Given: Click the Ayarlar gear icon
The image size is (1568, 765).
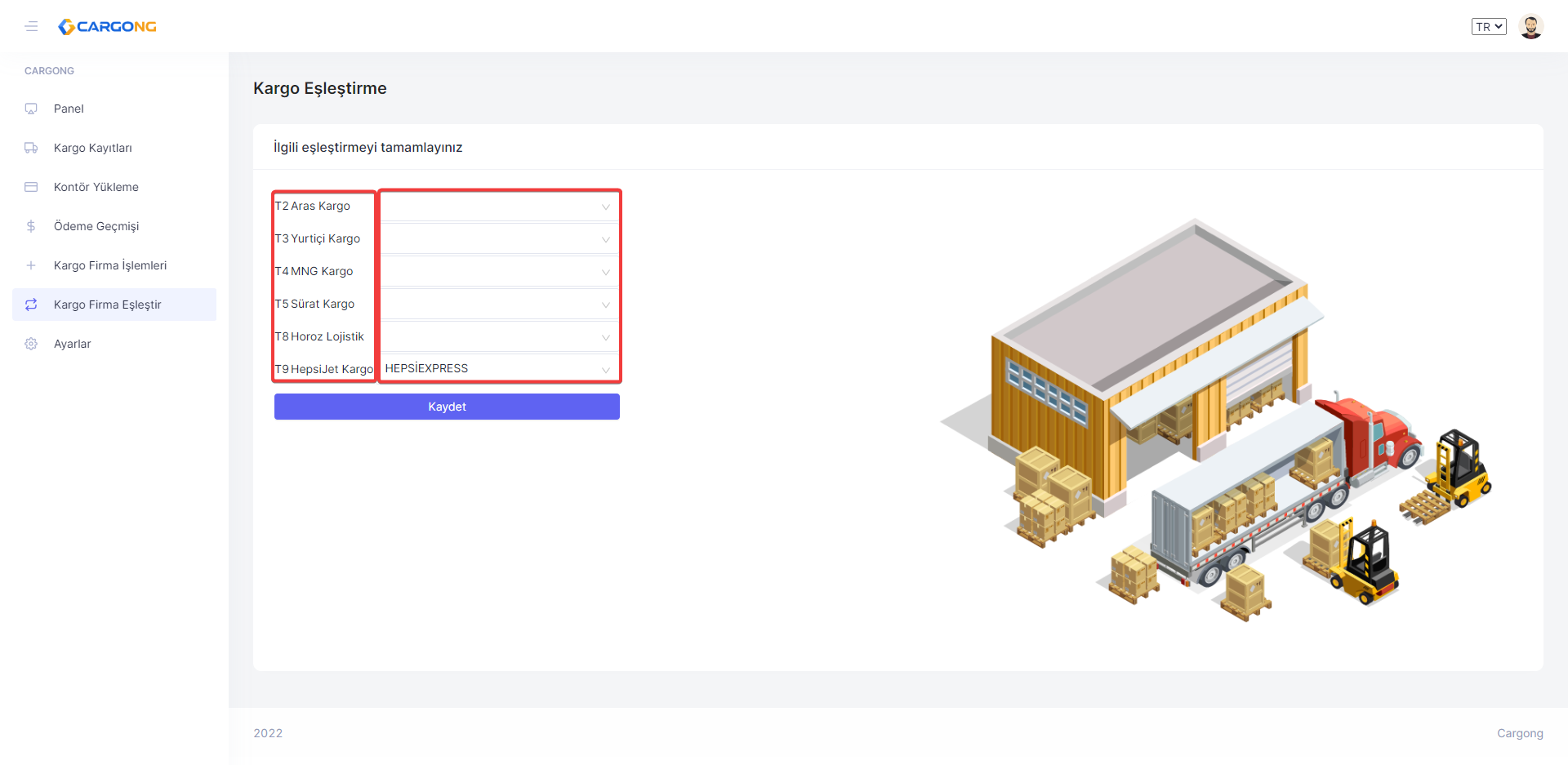Looking at the screenshot, I should (31, 344).
